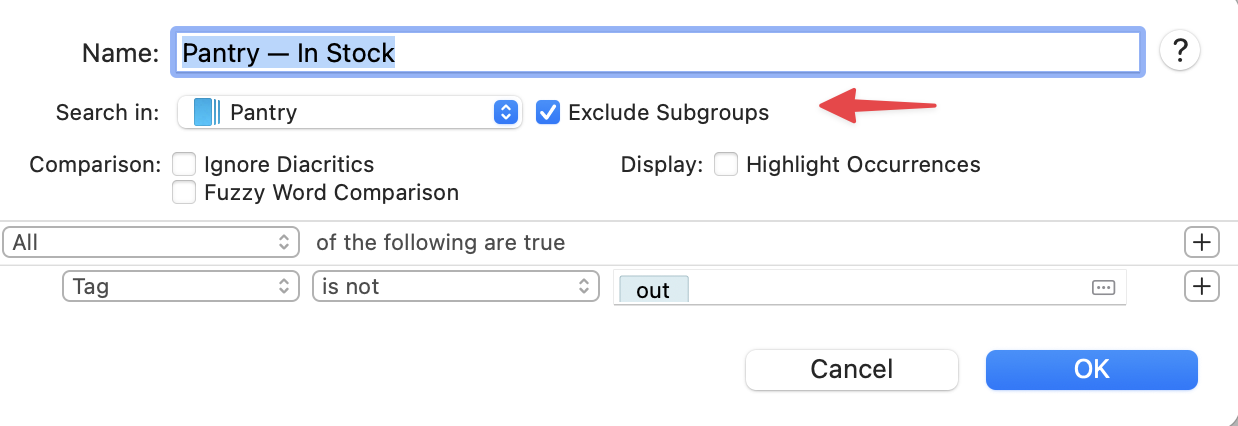Image resolution: width=1238 pixels, height=426 pixels.
Task: Enable Ignore Diacritics
Action: pyautogui.click(x=184, y=164)
